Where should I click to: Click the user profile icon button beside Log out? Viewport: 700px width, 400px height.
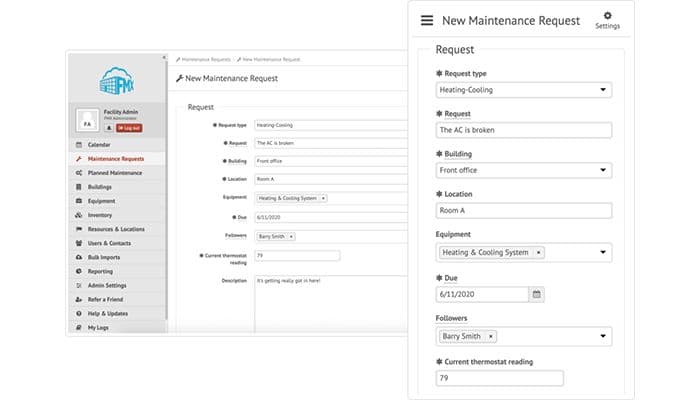click(x=109, y=128)
